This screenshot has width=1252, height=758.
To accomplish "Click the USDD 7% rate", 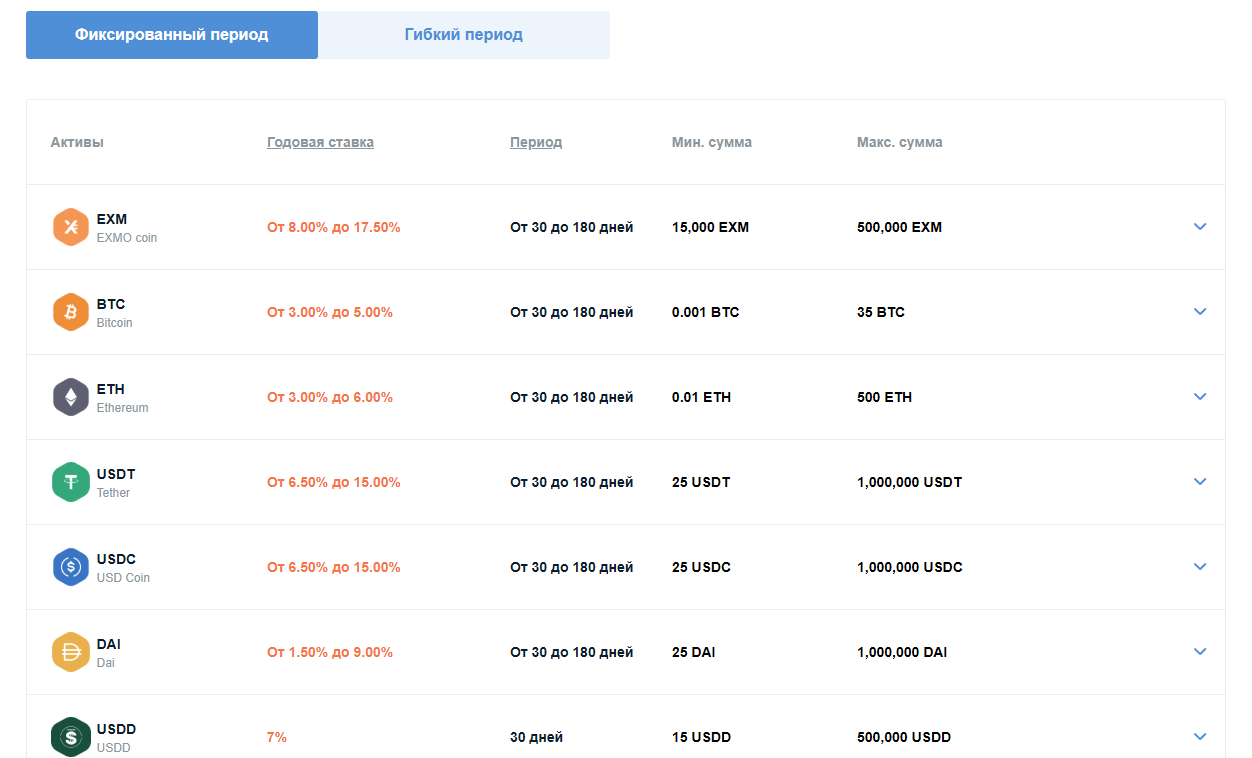I will click(277, 737).
